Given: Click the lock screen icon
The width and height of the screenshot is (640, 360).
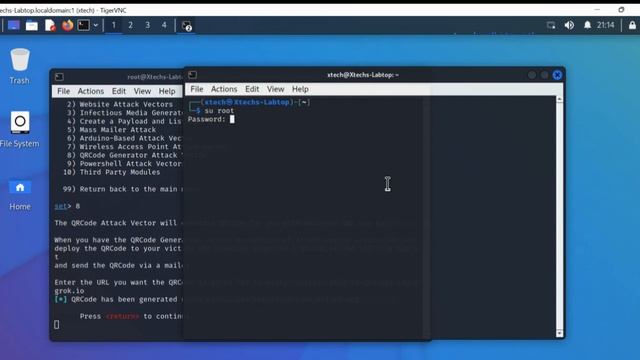Looking at the screenshot, I should (632, 25).
